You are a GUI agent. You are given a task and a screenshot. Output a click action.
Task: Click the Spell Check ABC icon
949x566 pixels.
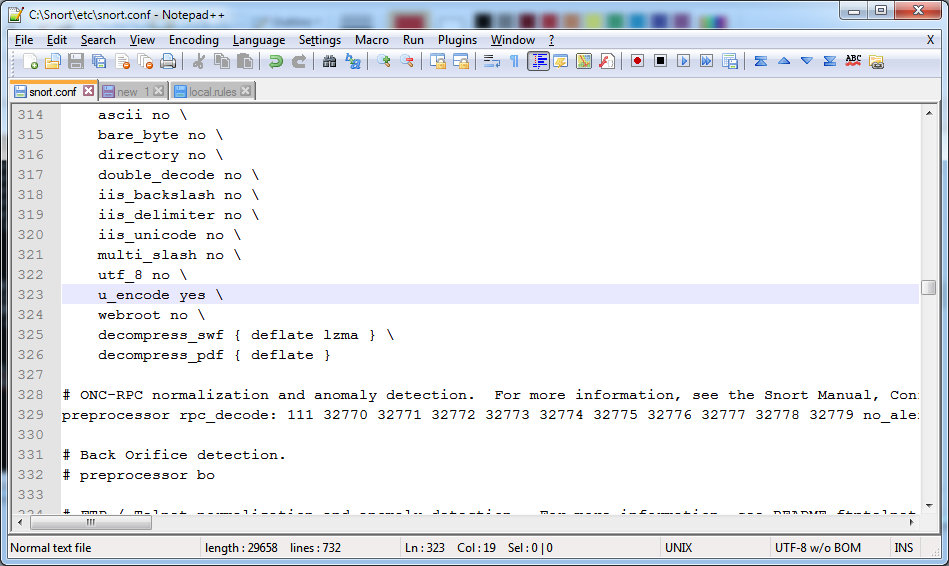tap(853, 62)
